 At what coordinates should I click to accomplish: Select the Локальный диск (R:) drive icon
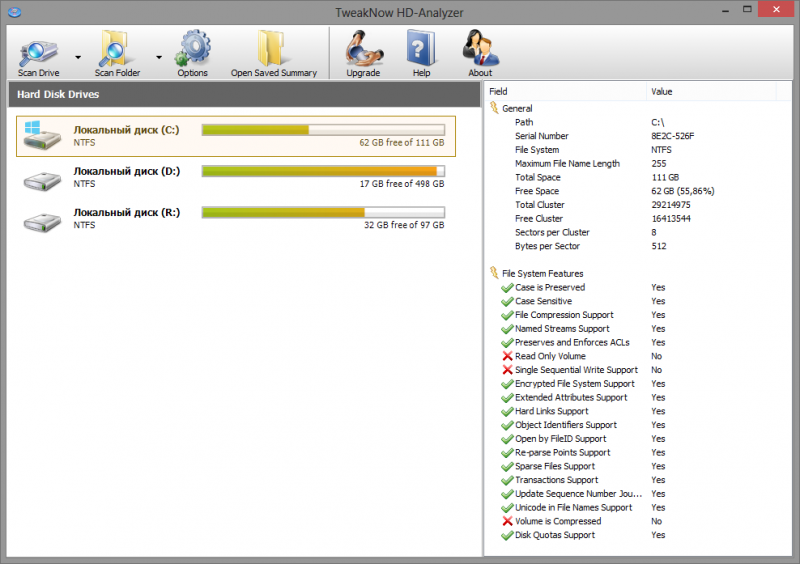coord(42,222)
